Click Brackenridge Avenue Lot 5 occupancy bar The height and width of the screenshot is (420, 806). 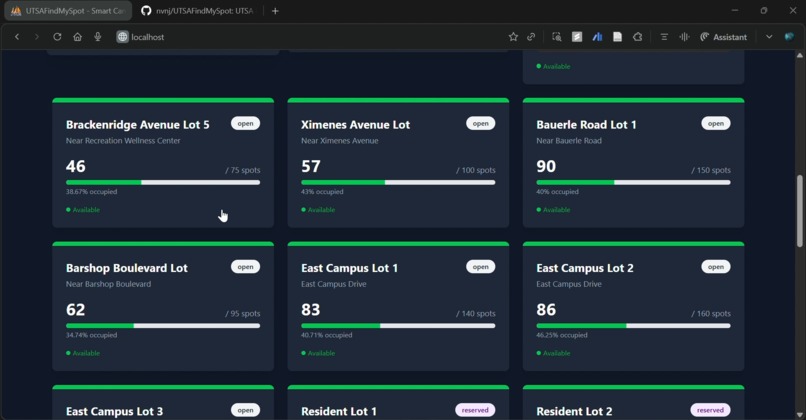163,182
